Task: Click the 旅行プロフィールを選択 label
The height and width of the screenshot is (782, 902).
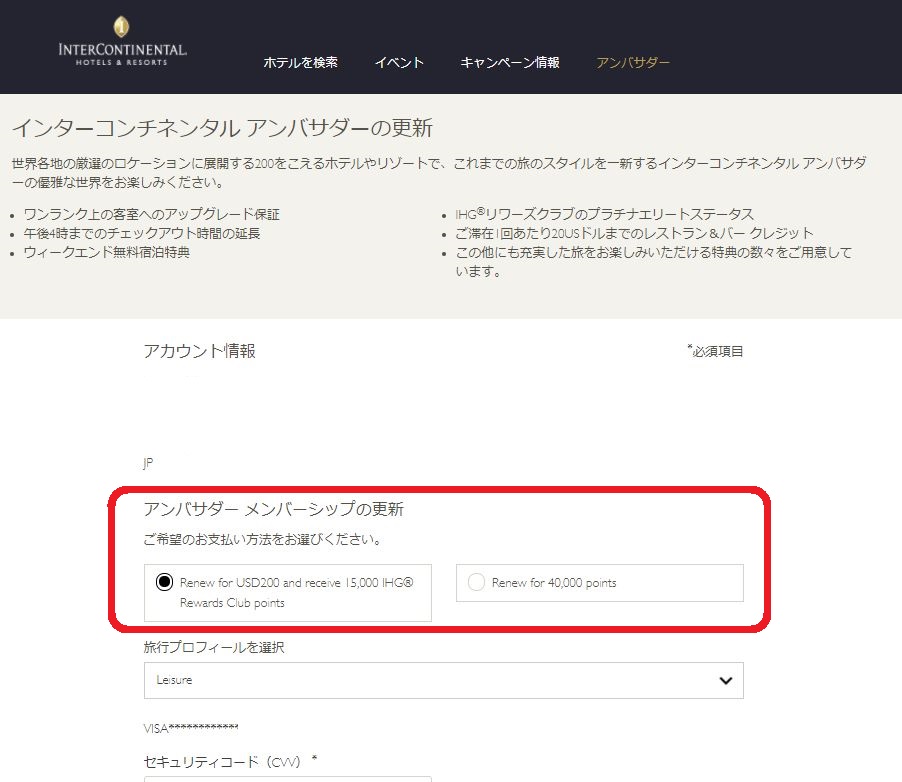Action: 214,647
